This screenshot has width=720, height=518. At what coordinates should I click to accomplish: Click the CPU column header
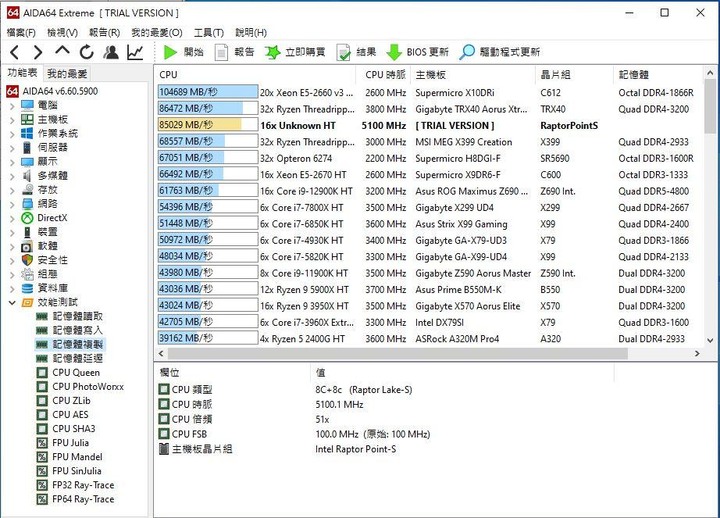(255, 74)
